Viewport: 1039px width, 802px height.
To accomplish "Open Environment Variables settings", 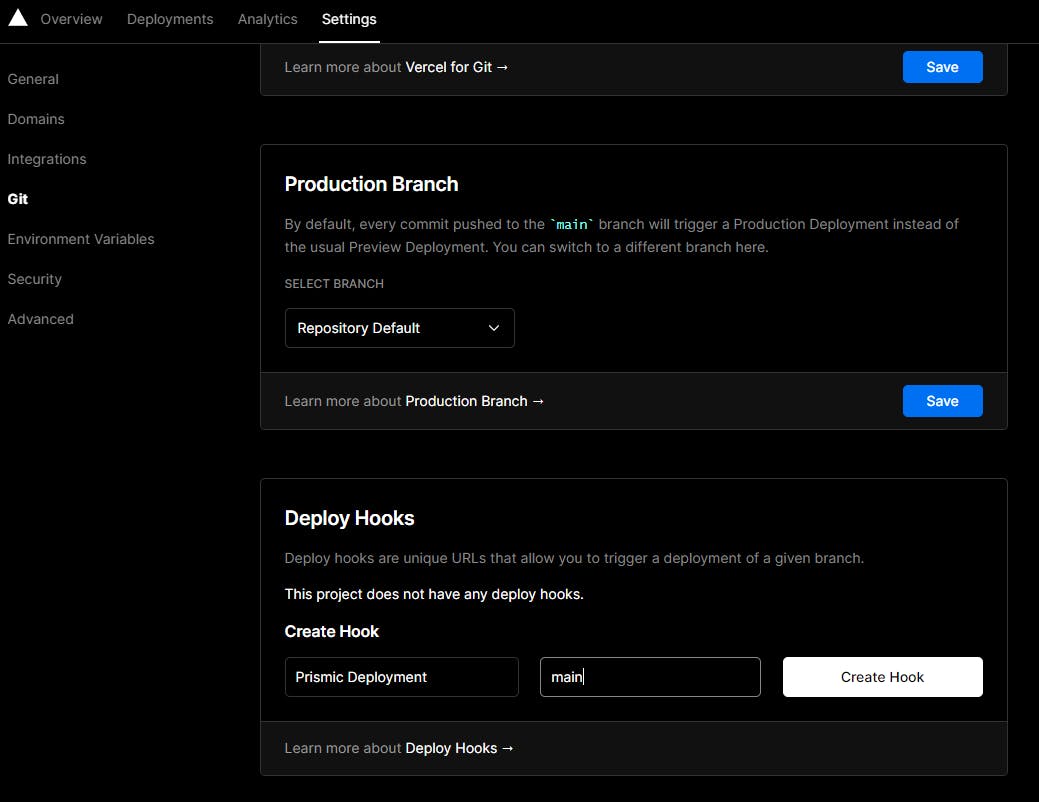I will tap(81, 239).
